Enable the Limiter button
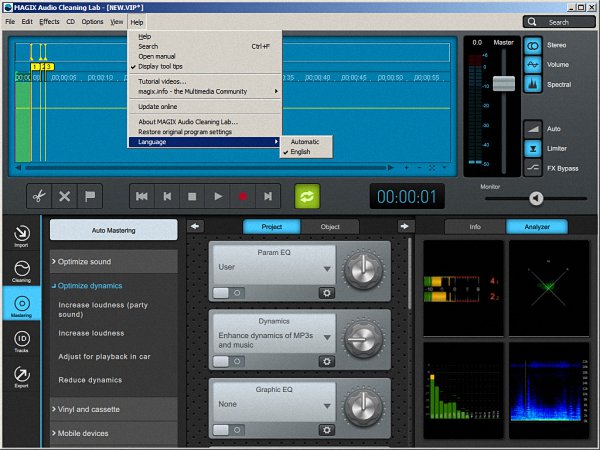Image resolution: width=600 pixels, height=450 pixels. [x=532, y=147]
